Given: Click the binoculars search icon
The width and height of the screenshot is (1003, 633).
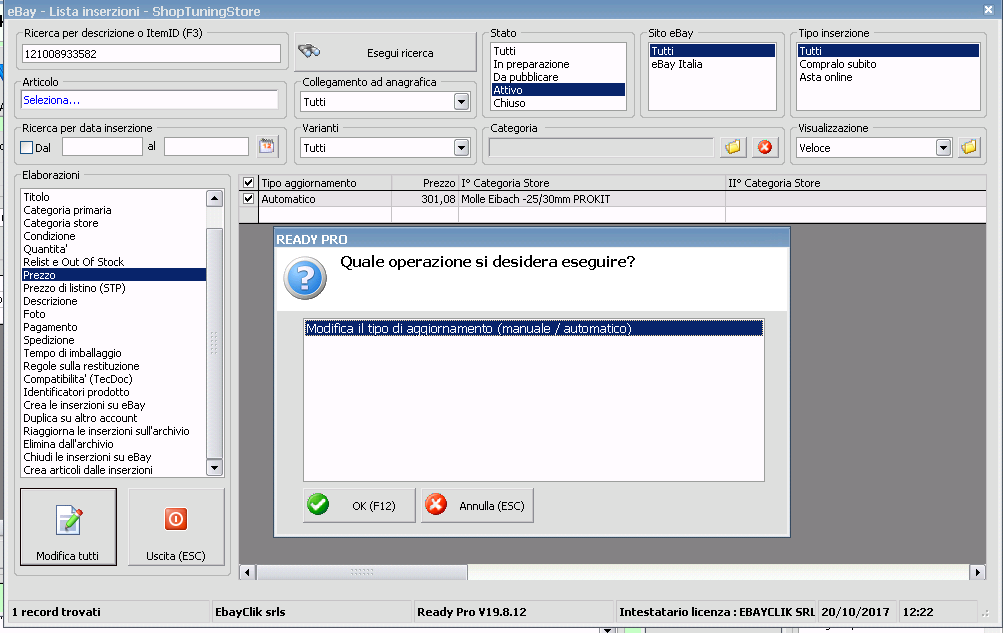Looking at the screenshot, I should click(x=309, y=52).
